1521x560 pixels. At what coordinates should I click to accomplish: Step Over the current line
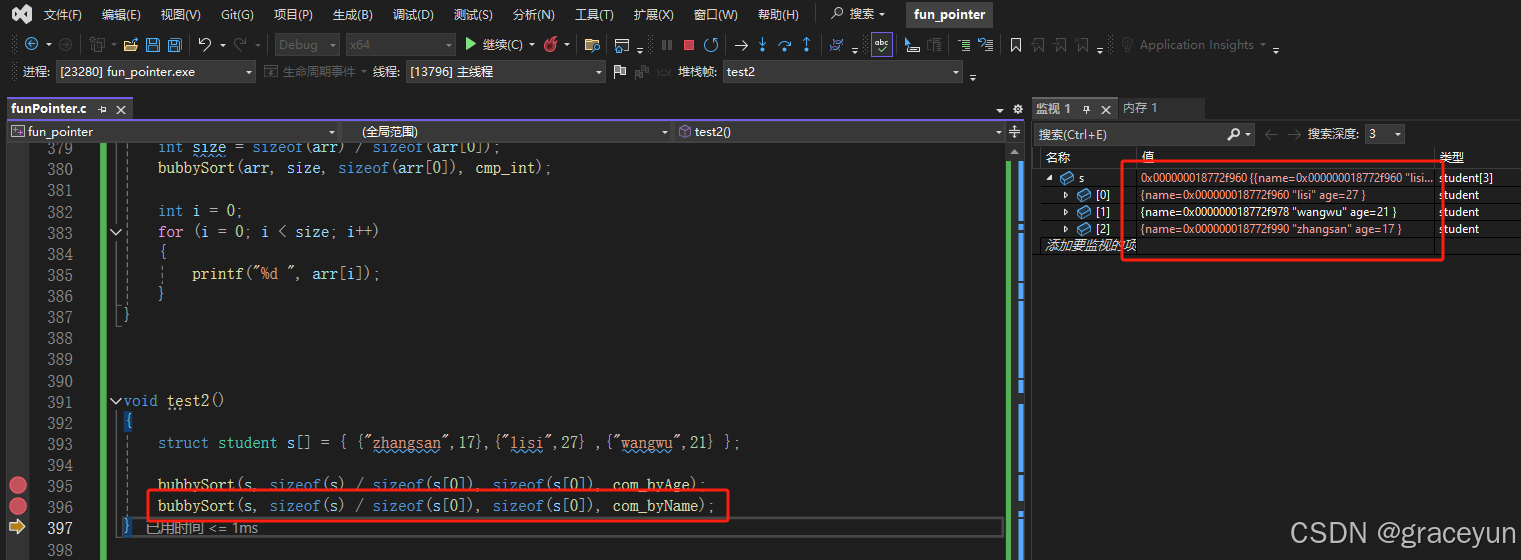785,44
